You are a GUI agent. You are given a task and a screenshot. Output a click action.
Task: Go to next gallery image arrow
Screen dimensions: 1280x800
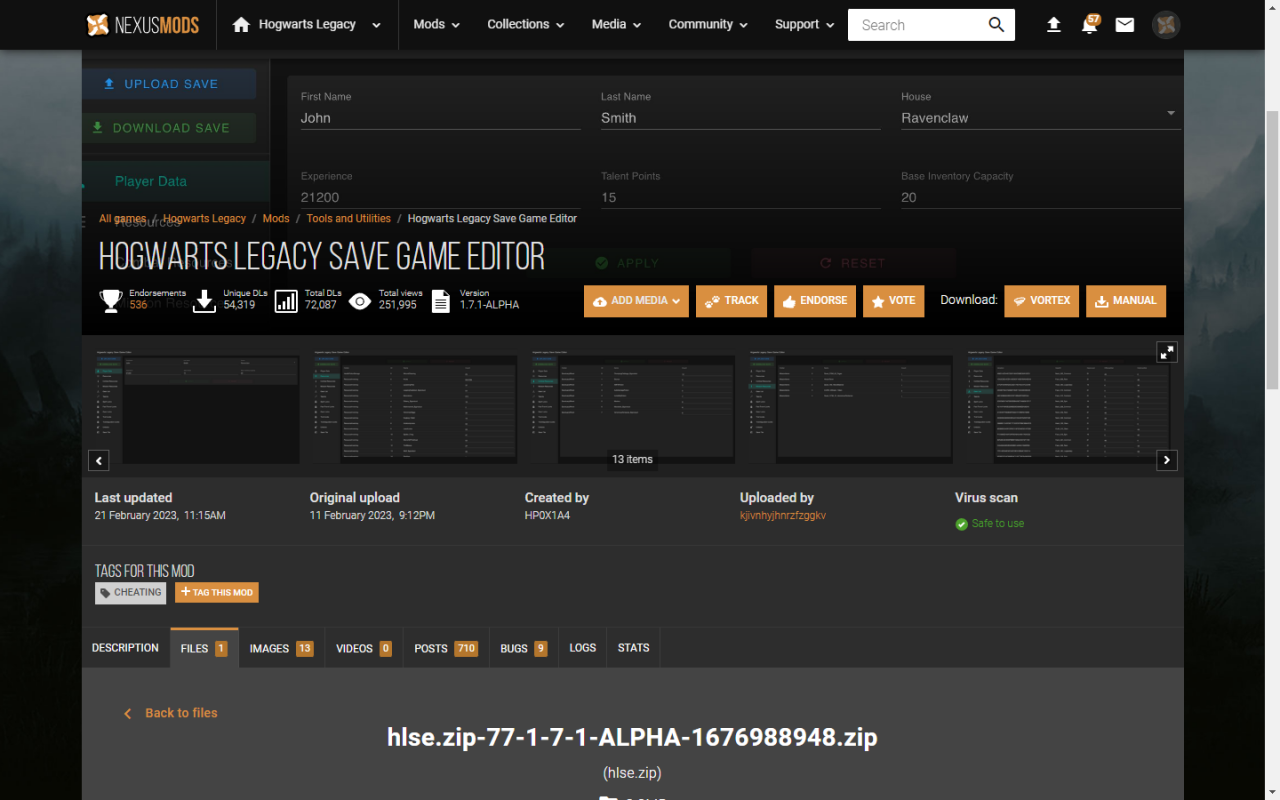point(1167,460)
